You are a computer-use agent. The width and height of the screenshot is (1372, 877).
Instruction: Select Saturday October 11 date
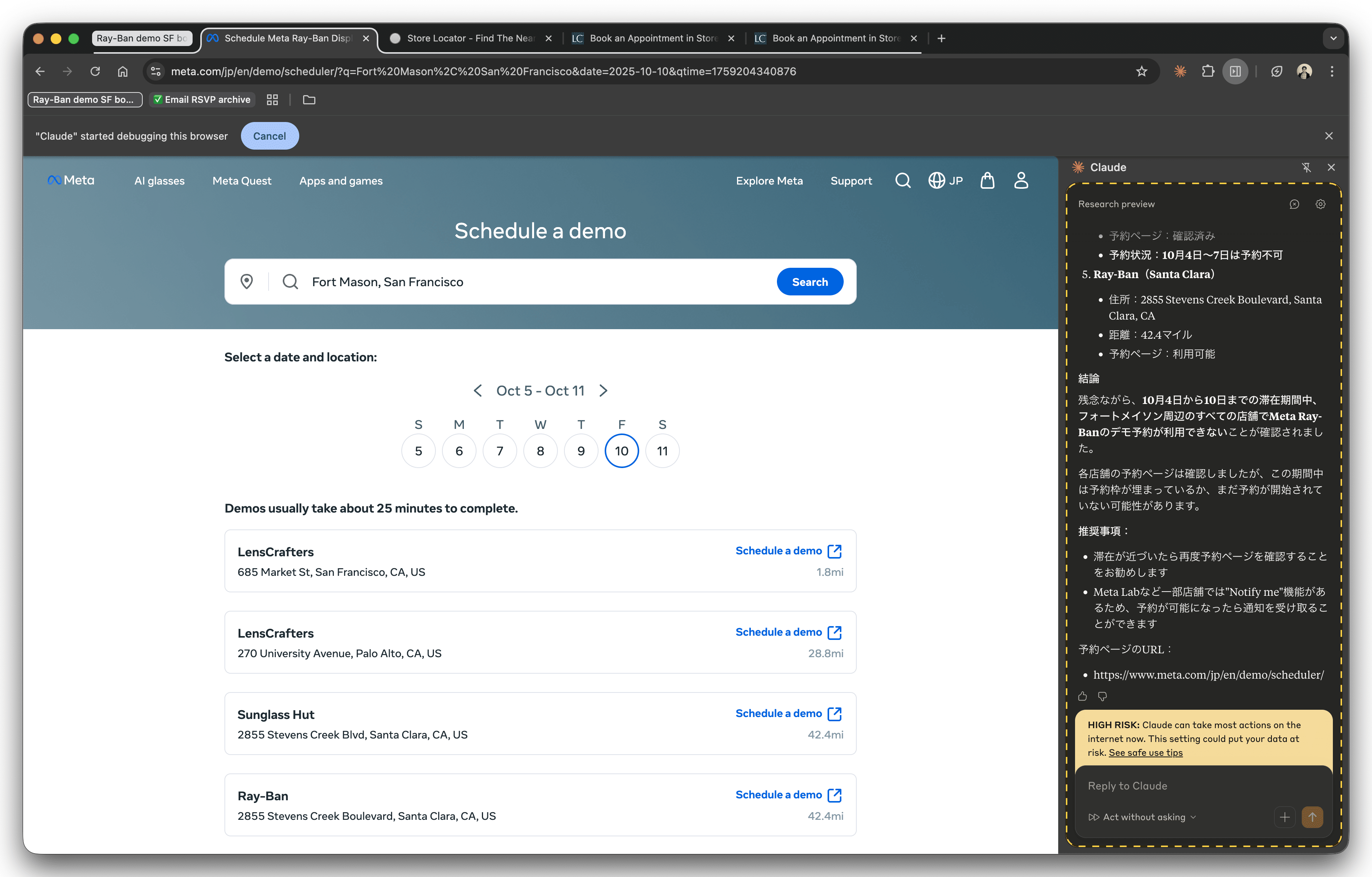tap(662, 451)
